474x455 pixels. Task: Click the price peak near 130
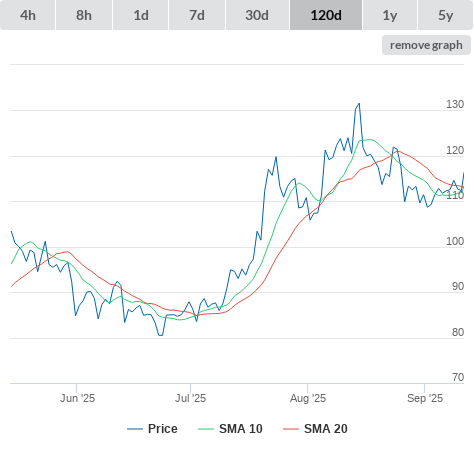pos(359,104)
